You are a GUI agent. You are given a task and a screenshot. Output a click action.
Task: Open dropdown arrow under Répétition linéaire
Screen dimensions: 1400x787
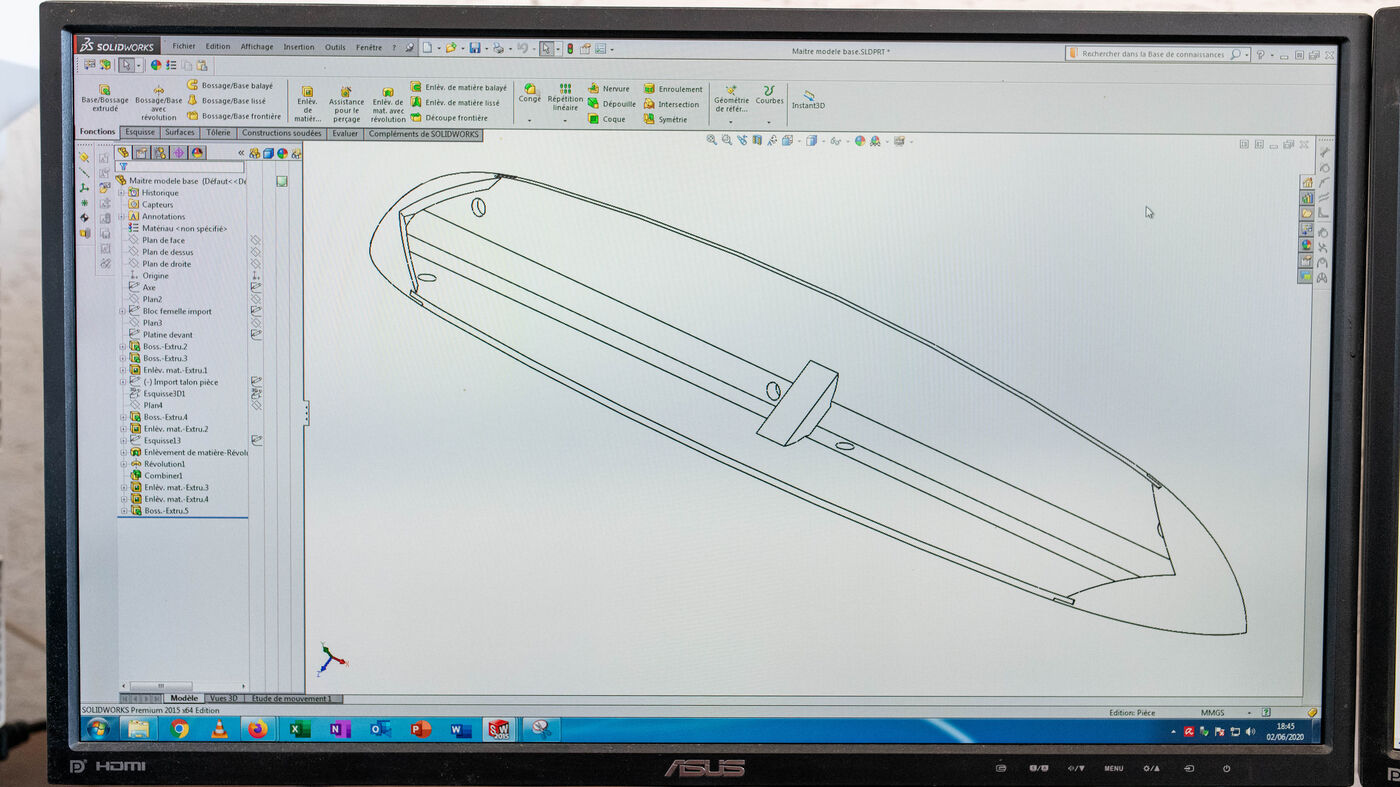(x=565, y=121)
